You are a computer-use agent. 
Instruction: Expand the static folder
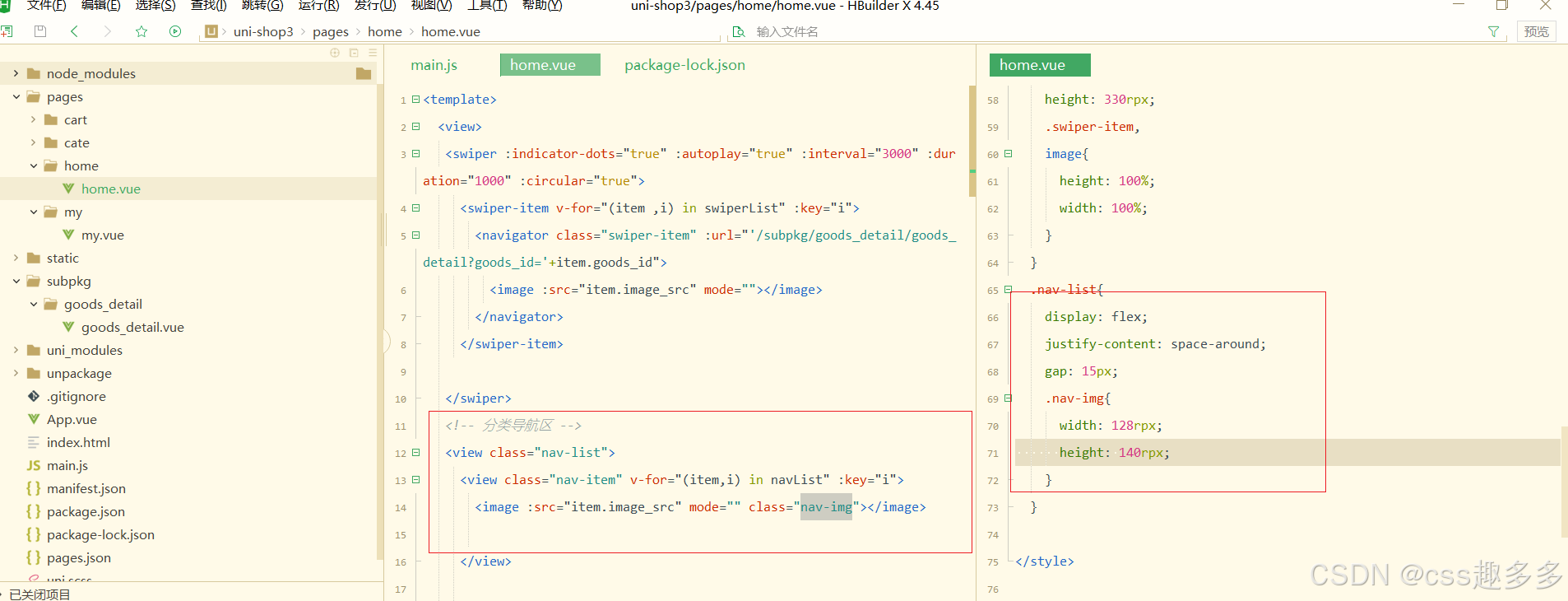coord(16,258)
